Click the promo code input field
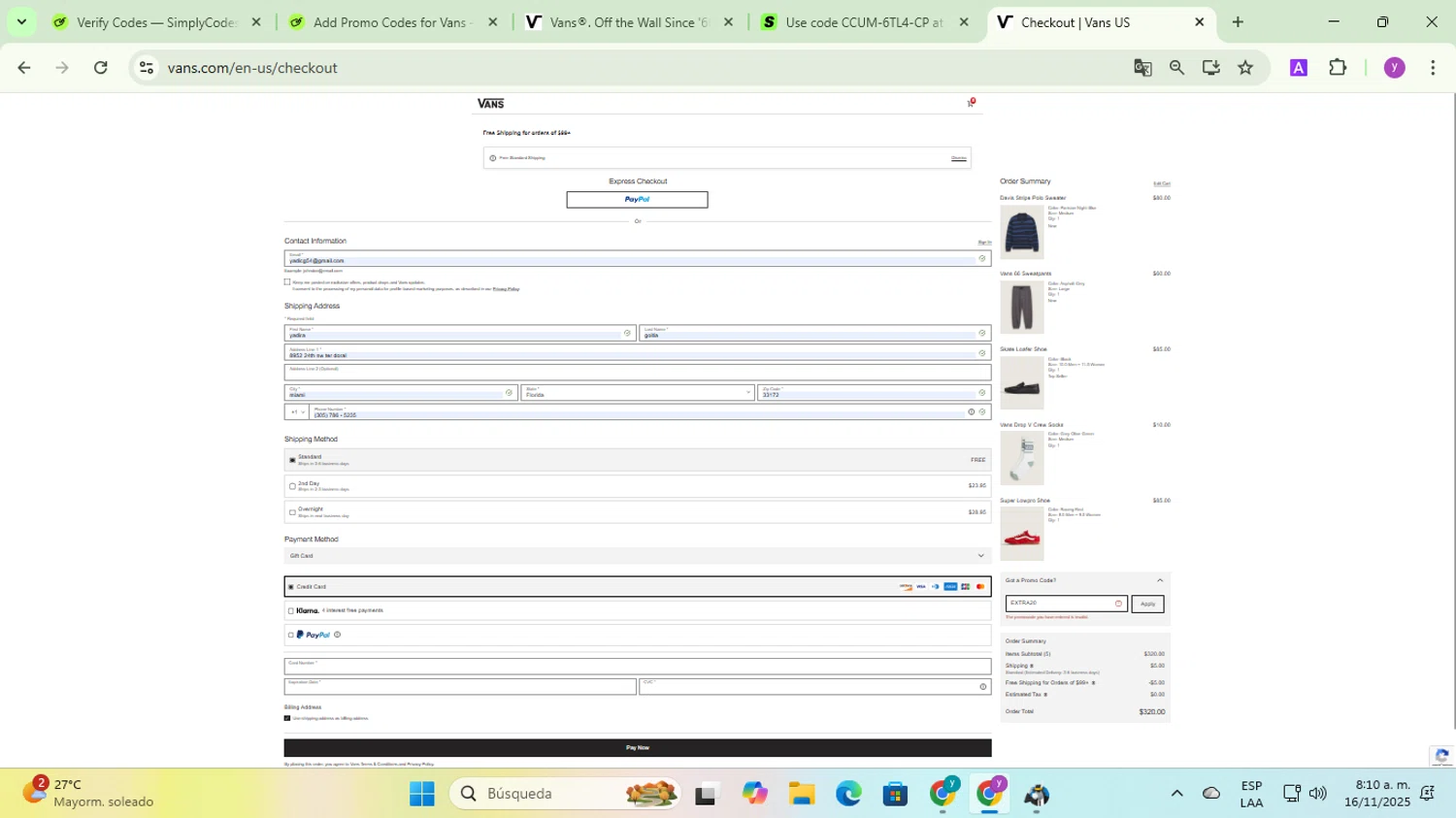This screenshot has height=818, width=1456. pyautogui.click(x=1066, y=604)
